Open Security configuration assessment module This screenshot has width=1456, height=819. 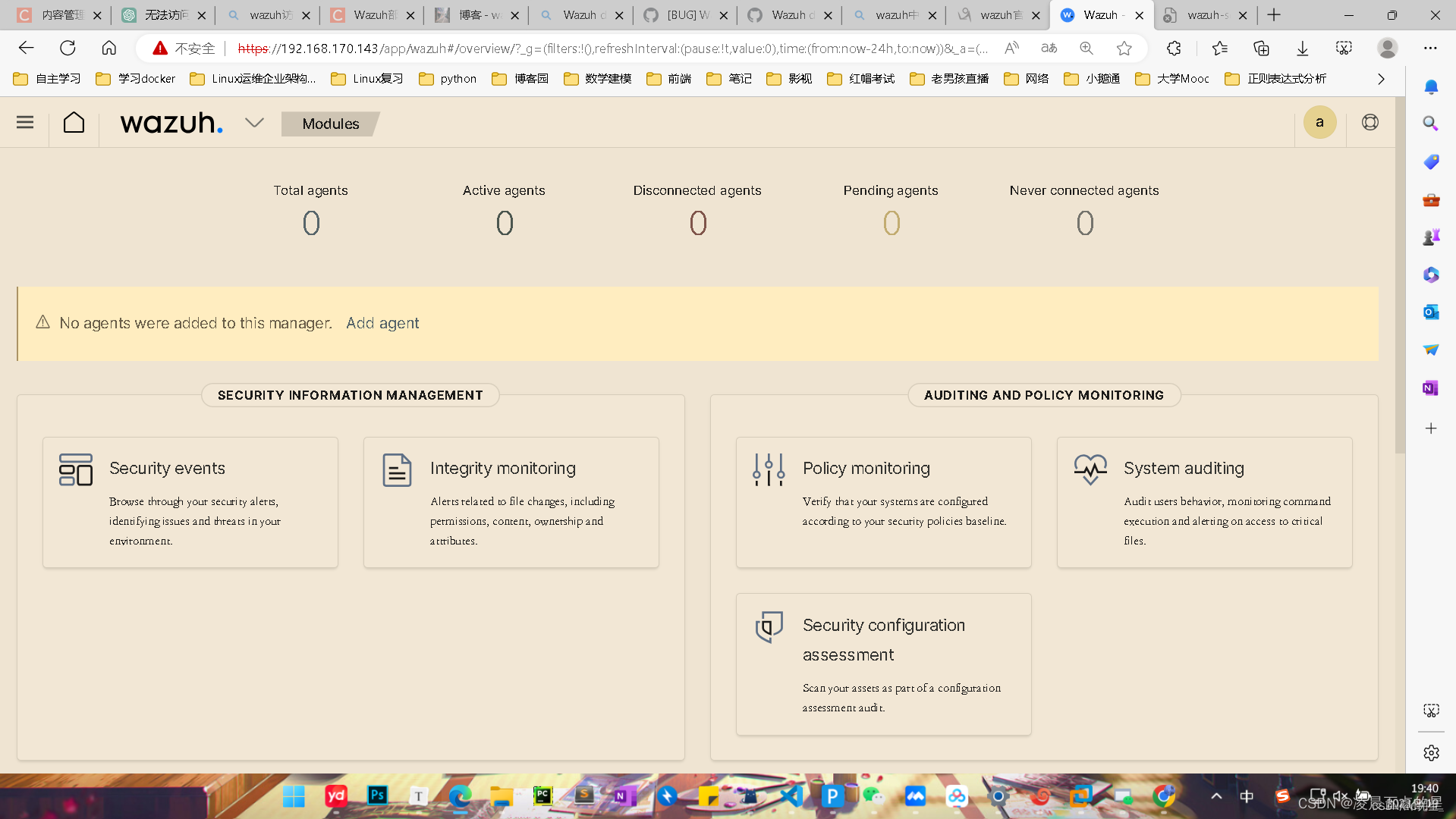[884, 664]
